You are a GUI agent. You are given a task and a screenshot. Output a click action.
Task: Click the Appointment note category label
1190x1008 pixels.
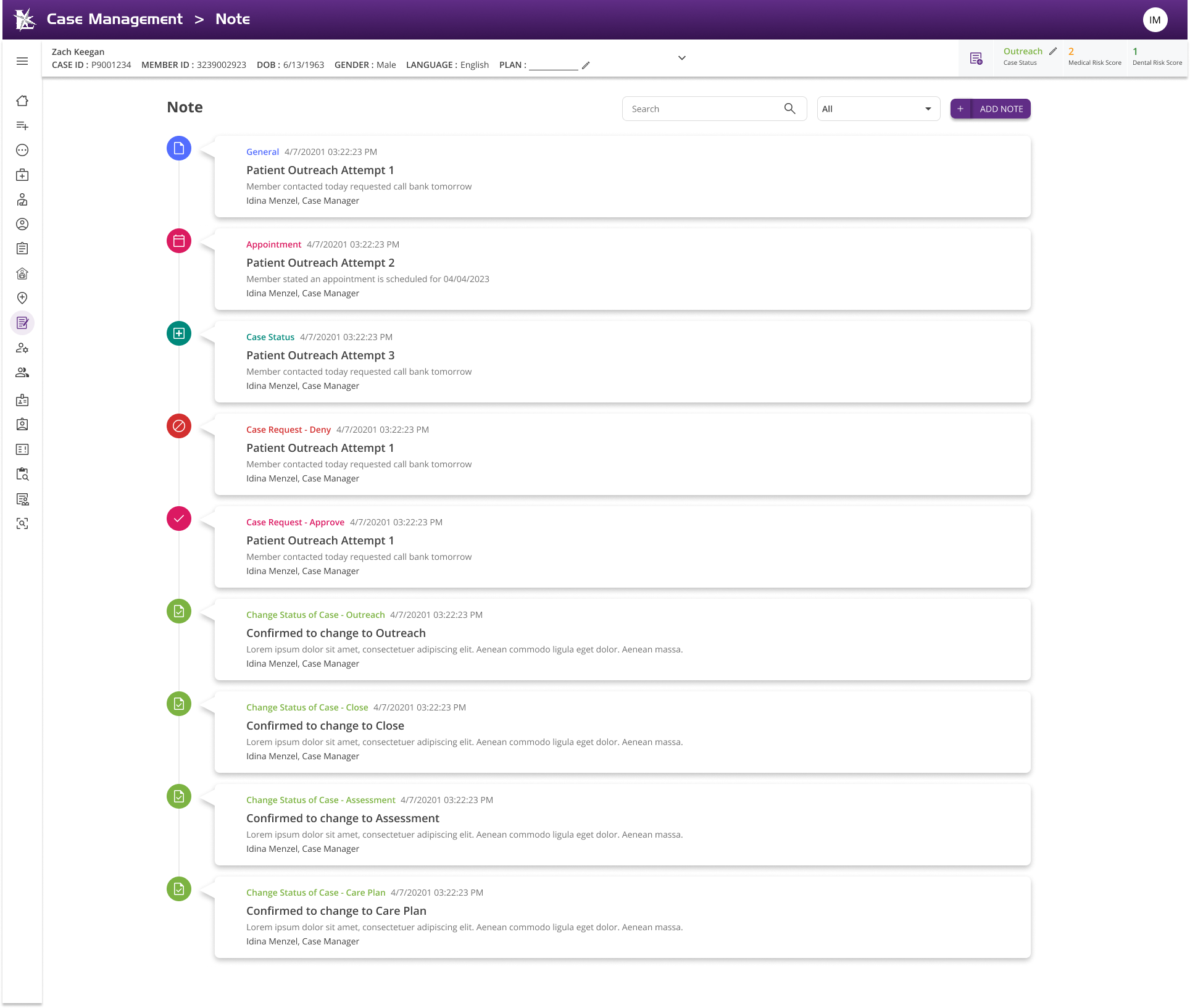tap(273, 244)
